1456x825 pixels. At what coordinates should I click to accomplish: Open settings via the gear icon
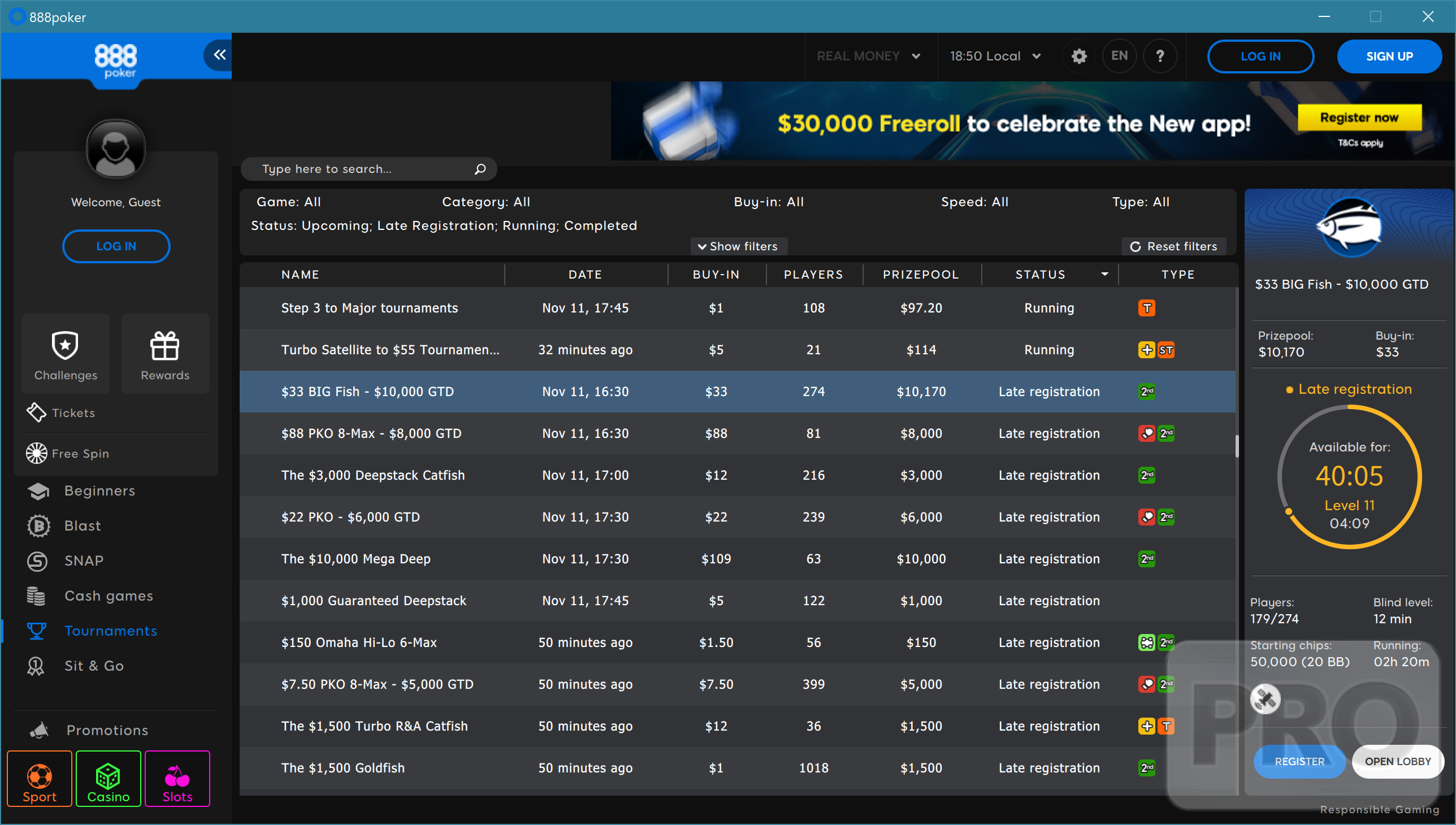[x=1079, y=56]
